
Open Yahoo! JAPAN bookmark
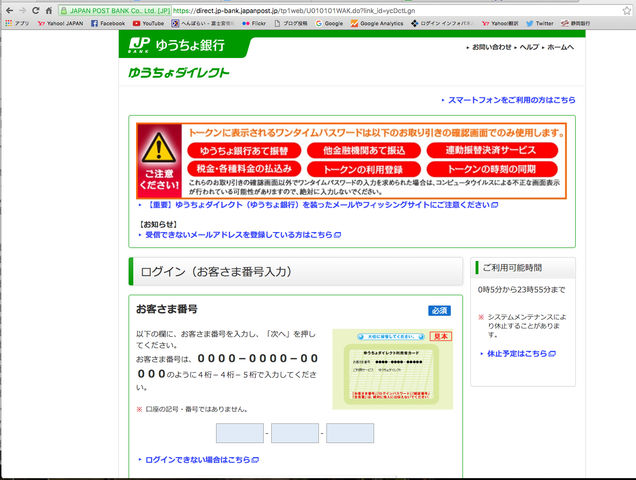60,24
